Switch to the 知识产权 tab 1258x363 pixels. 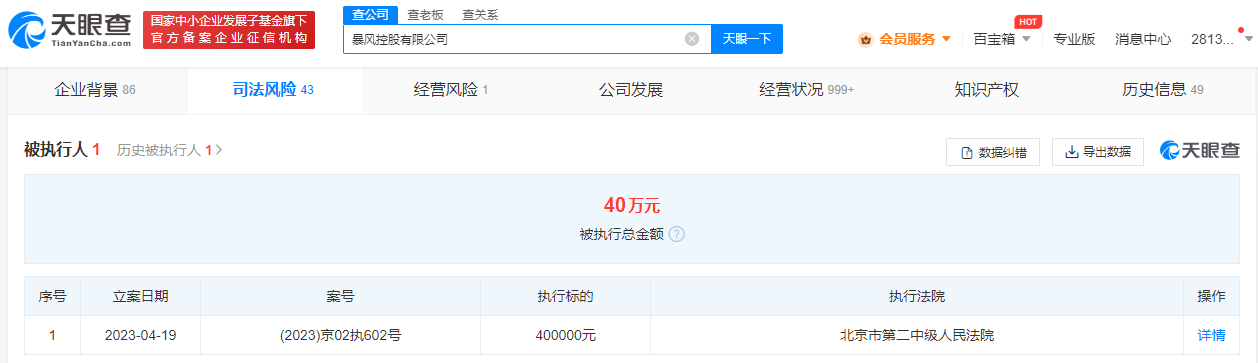(986, 90)
